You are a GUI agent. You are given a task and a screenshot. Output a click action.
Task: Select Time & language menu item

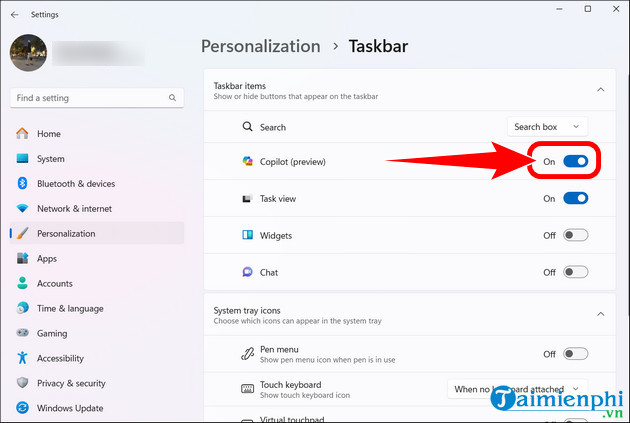70,308
